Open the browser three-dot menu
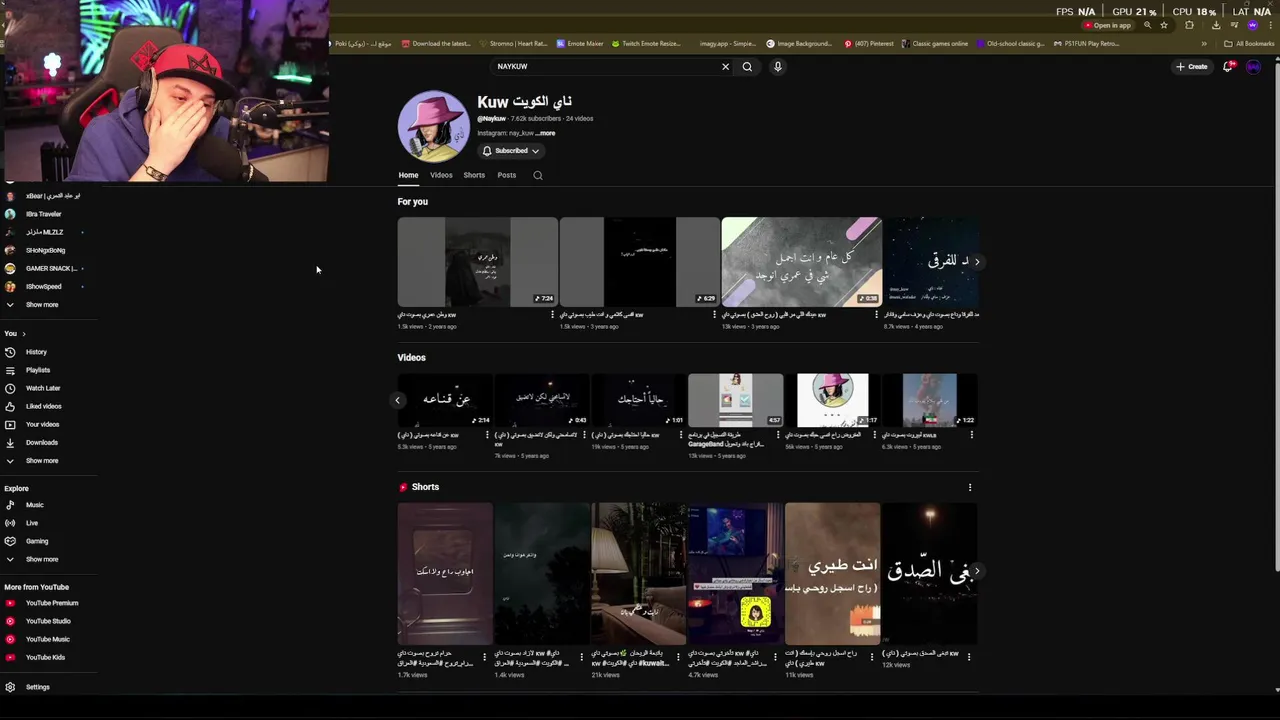 coord(1270,25)
